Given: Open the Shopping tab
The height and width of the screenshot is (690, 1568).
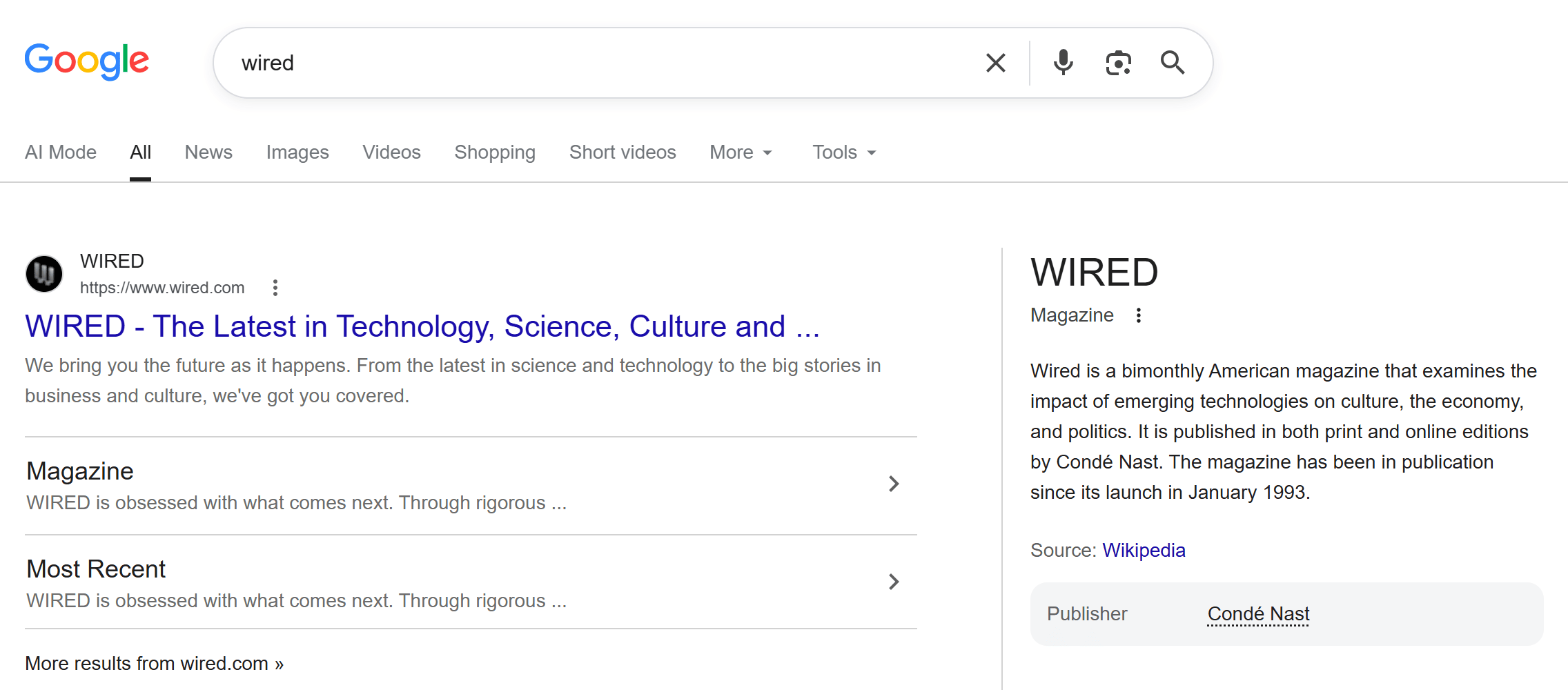Looking at the screenshot, I should point(495,152).
